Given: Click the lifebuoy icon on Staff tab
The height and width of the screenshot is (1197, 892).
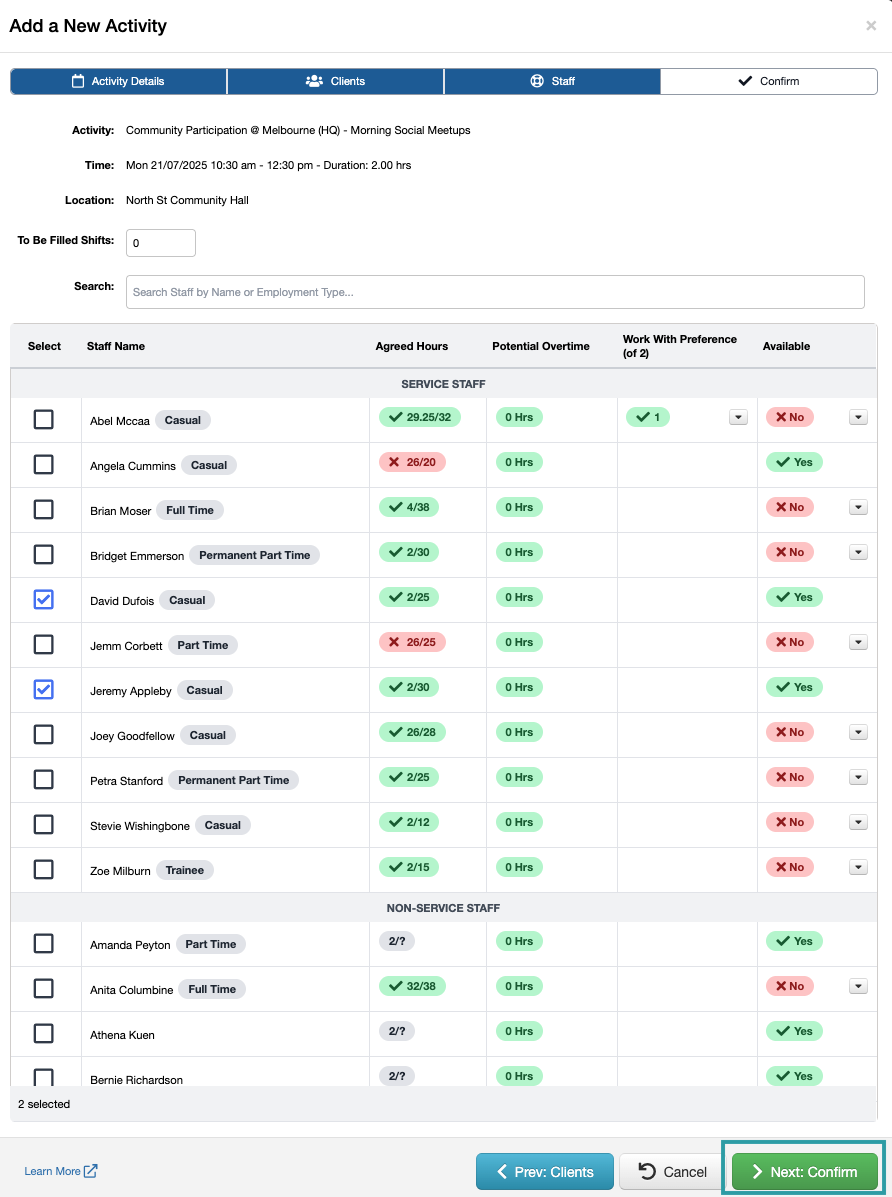Looking at the screenshot, I should pyautogui.click(x=537, y=81).
